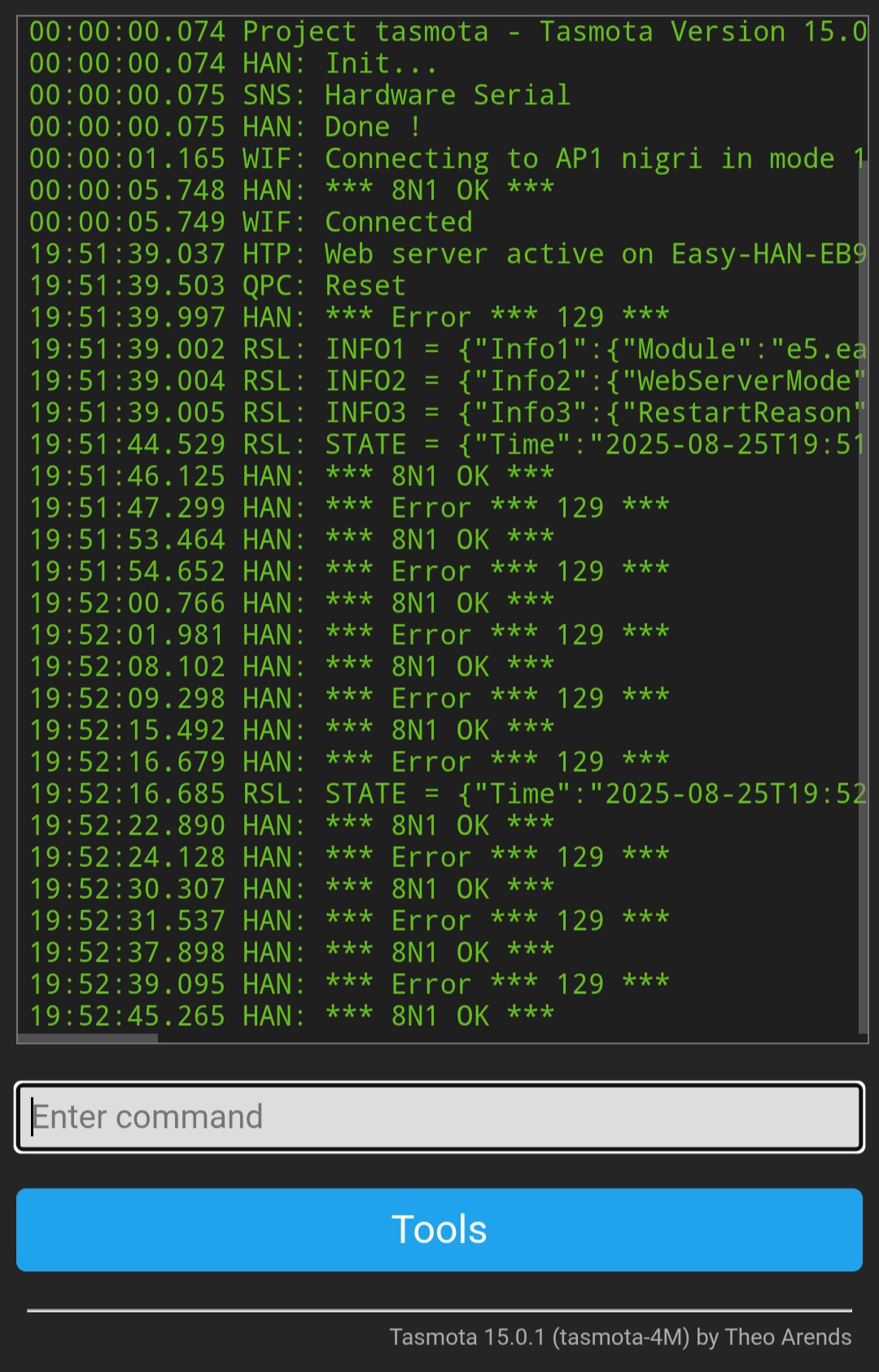
Task: Open the Tasmota 15.0.1 footer link
Action: tap(620, 1337)
